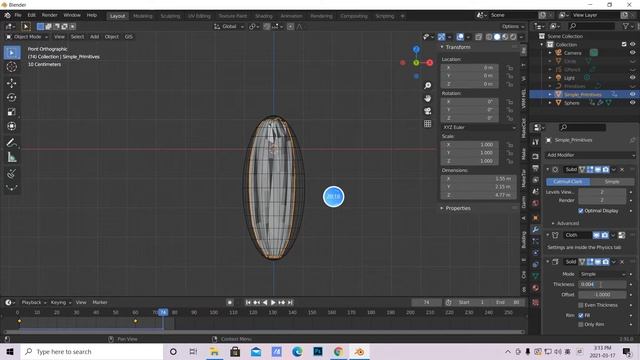Open the File menu

[18, 15]
